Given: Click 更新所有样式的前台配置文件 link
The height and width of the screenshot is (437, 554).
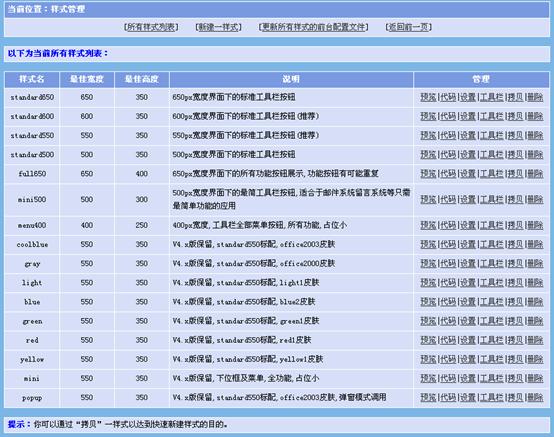Looking at the screenshot, I should pos(313,27).
